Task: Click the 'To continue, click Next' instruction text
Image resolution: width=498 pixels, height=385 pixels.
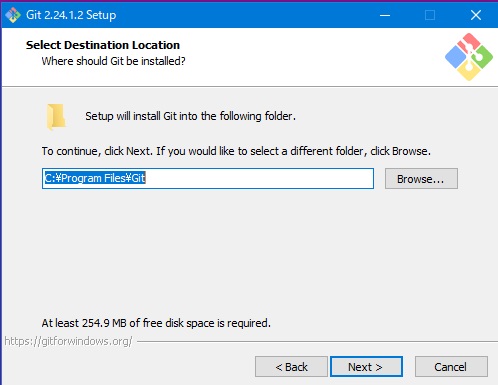Action: (x=236, y=151)
